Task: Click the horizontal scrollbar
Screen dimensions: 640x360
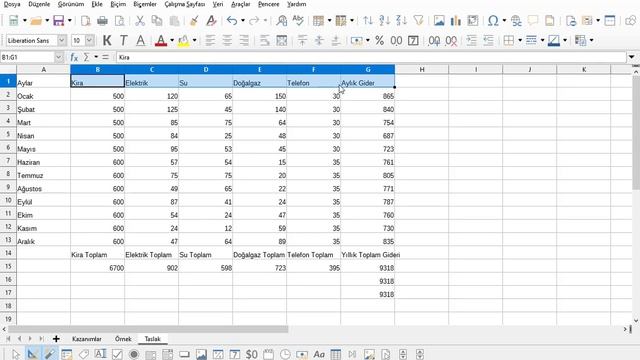Action: click(148, 329)
